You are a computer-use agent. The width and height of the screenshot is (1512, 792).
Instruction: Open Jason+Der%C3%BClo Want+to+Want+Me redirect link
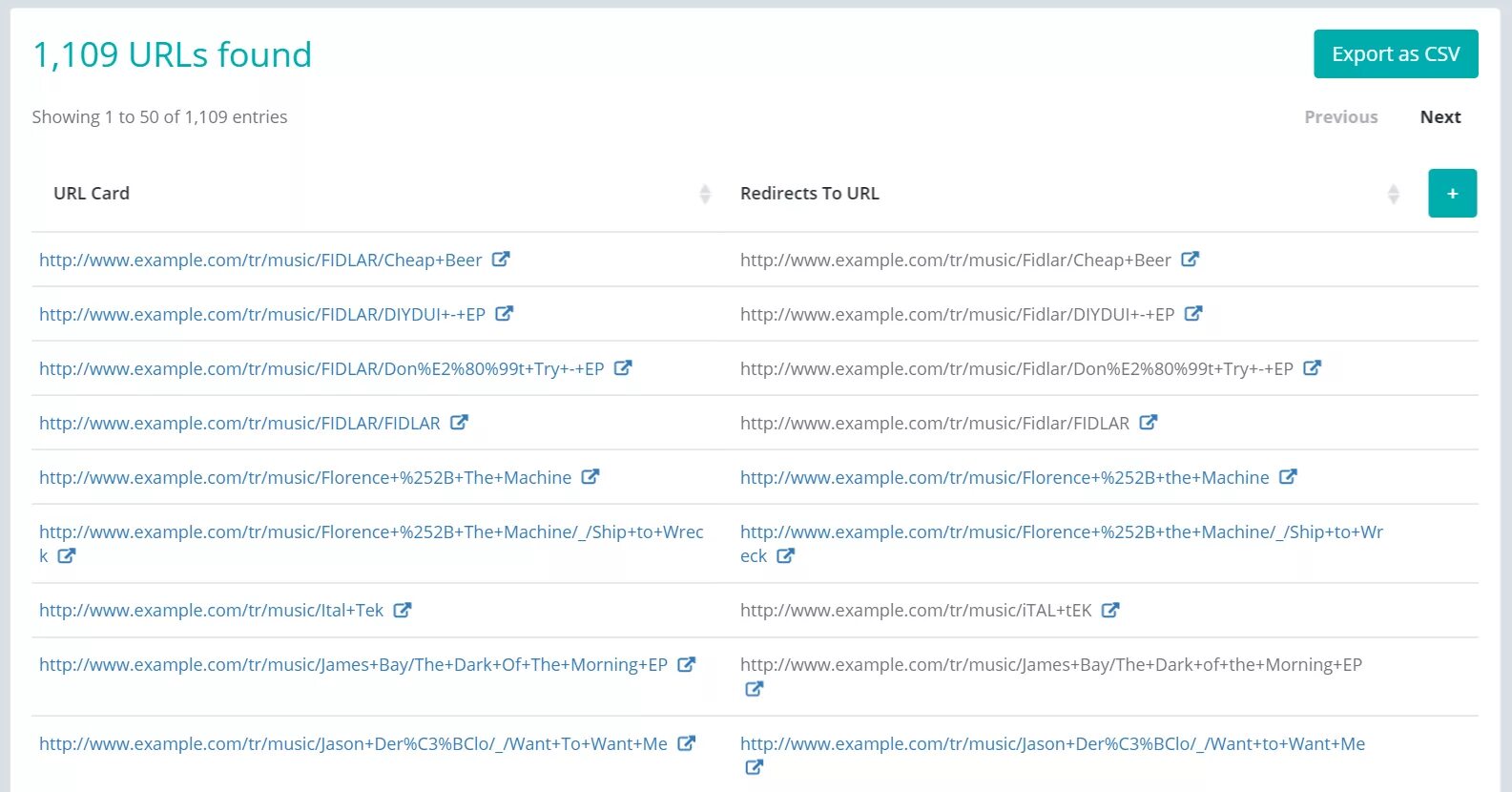click(x=1052, y=744)
